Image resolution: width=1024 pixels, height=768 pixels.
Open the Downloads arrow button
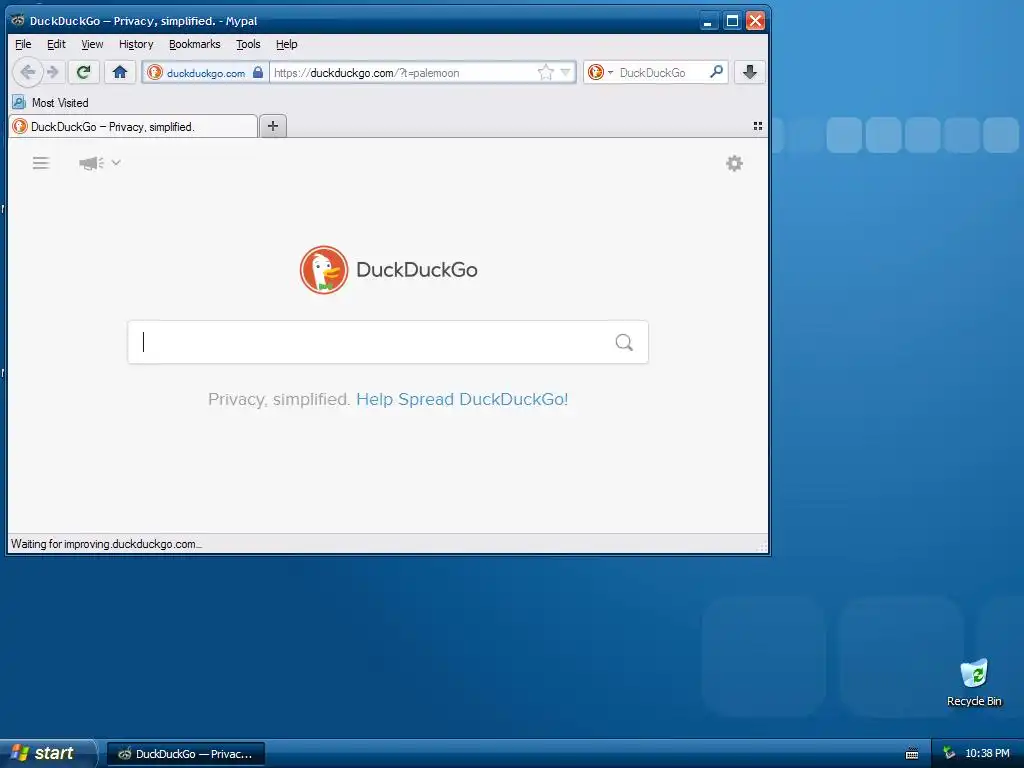coord(750,72)
